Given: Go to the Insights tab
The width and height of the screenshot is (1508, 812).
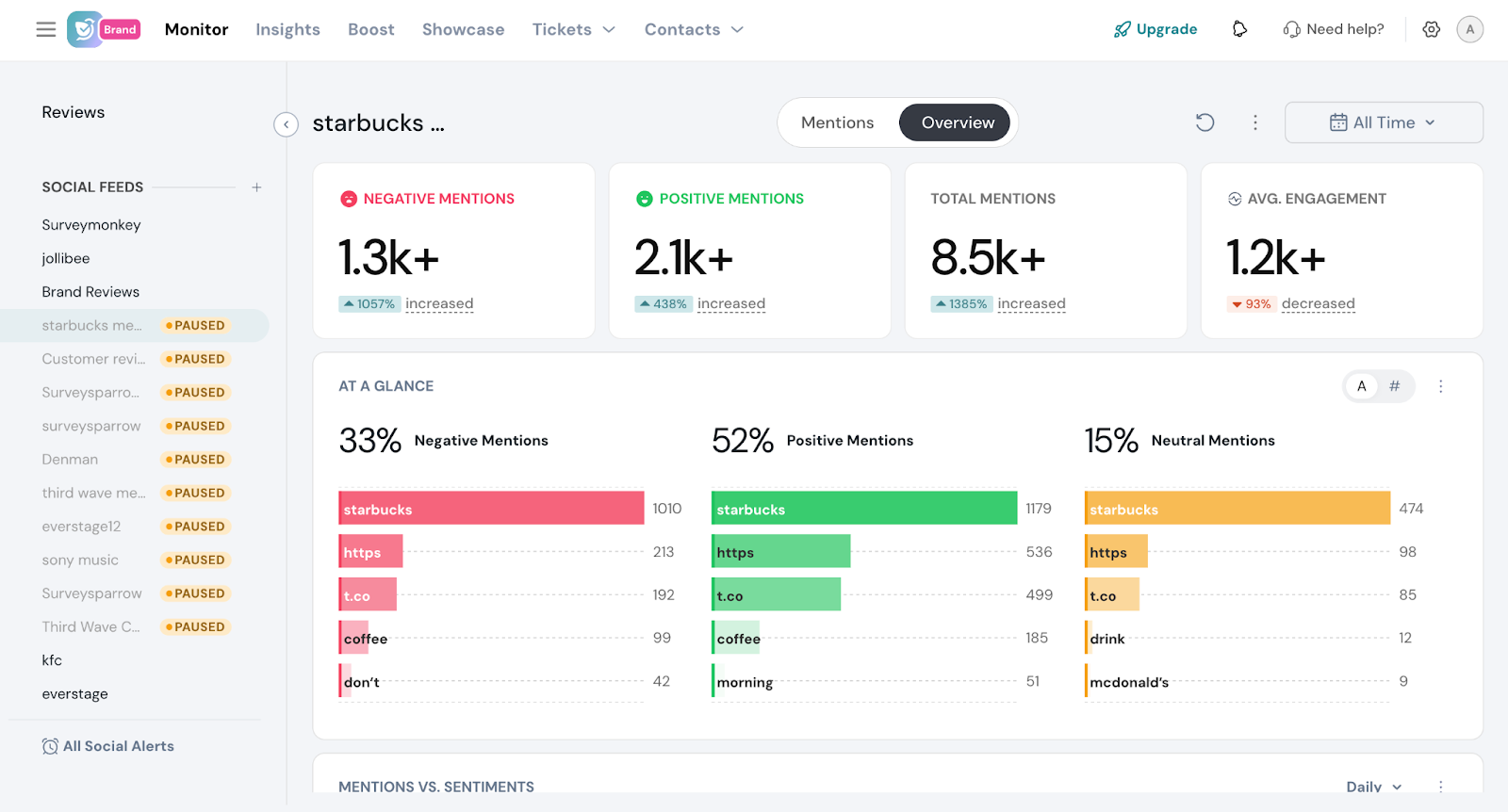Looking at the screenshot, I should click(x=287, y=29).
